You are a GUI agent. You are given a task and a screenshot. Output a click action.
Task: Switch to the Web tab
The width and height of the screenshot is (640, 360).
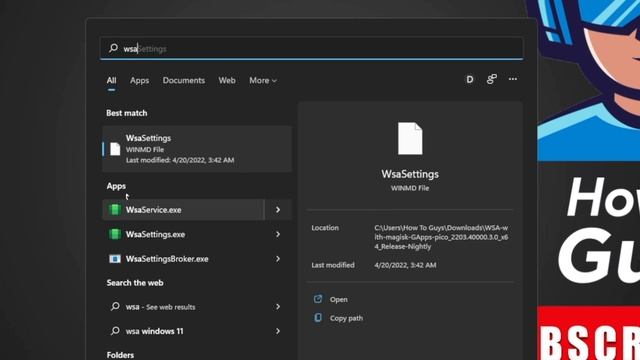tap(227, 80)
